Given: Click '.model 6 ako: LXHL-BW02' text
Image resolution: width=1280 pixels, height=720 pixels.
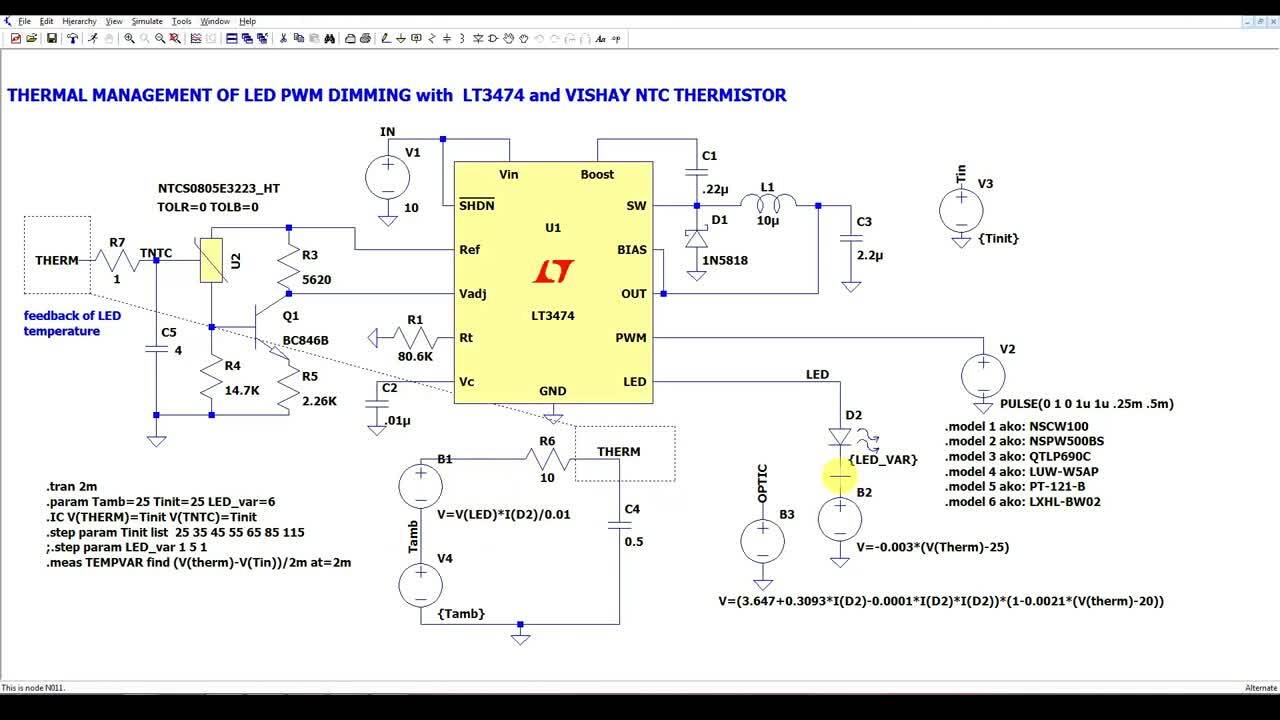Looking at the screenshot, I should pyautogui.click(x=1023, y=502).
